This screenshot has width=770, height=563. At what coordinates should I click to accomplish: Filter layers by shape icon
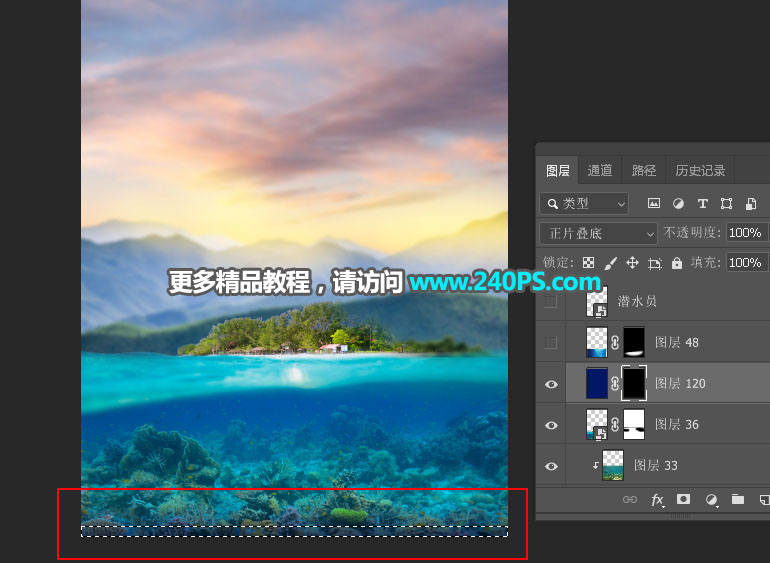pyautogui.click(x=726, y=203)
